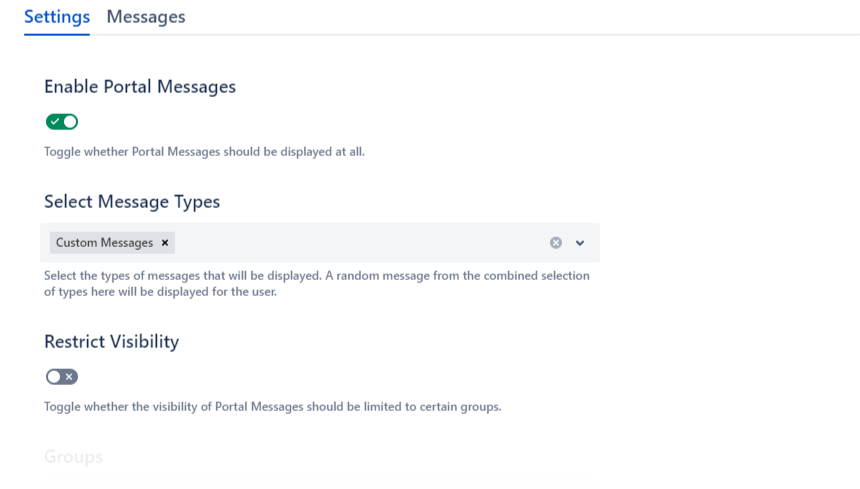
Task: Click the white knob of Portal Messages switch
Action: coord(70,122)
